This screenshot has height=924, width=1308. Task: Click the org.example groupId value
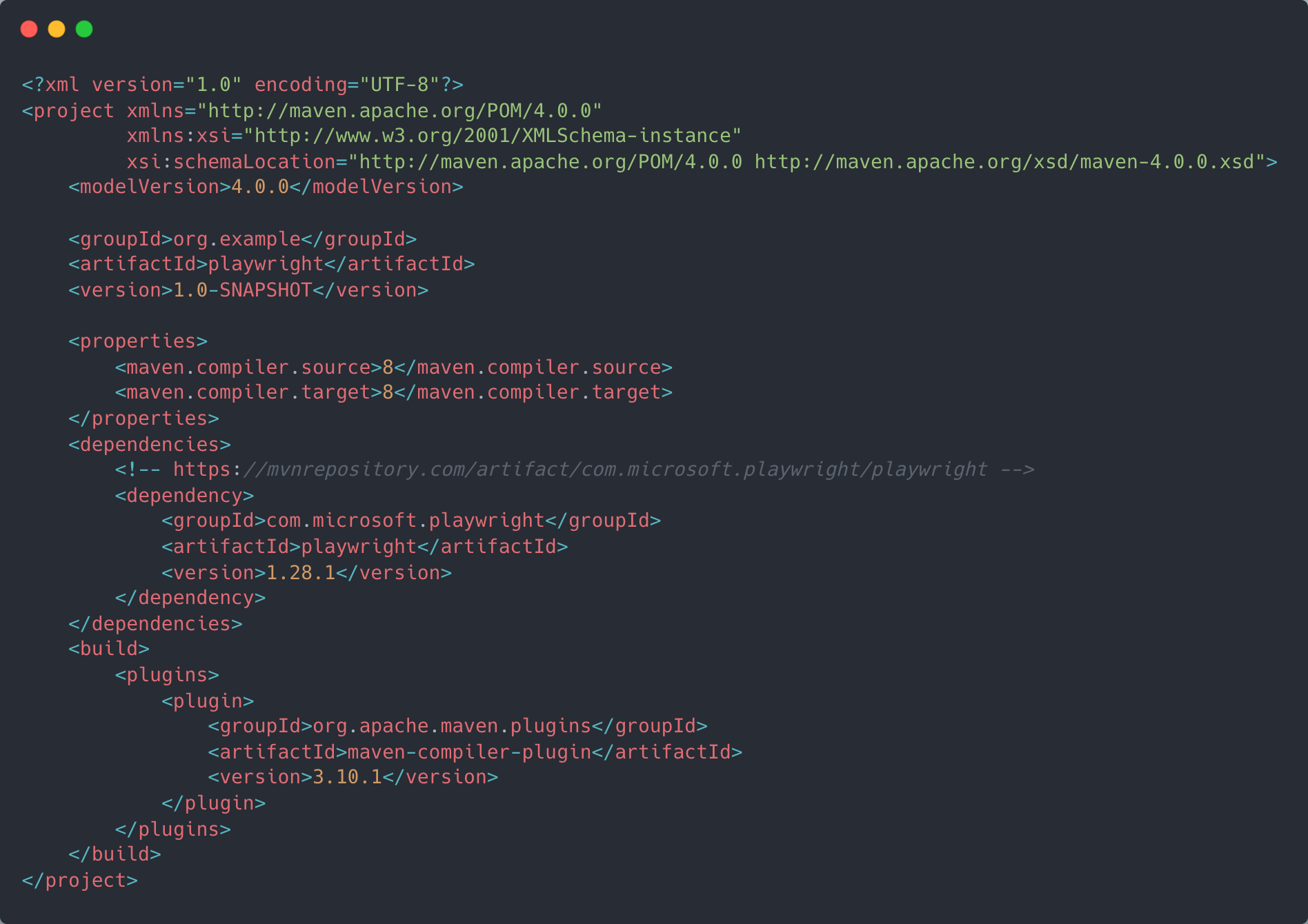(x=237, y=239)
